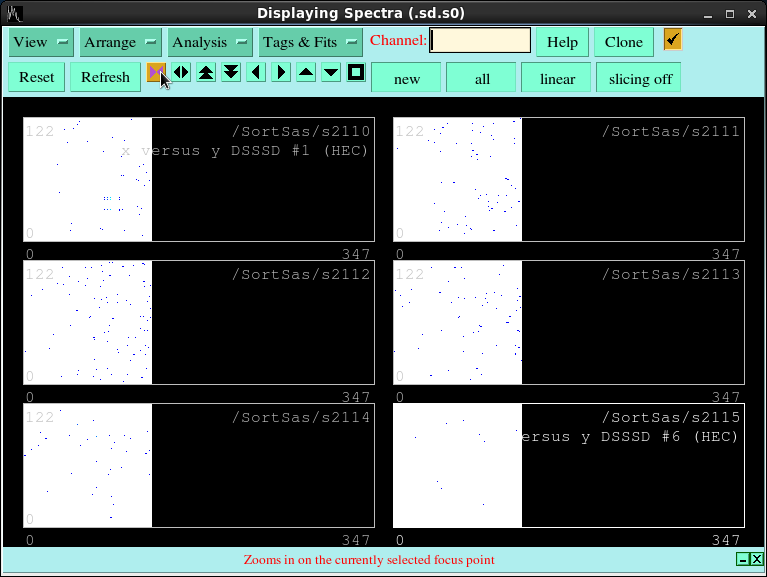This screenshot has width=767, height=577.
Task: Select the /SortSas/s2110 spectrum panel
Action: point(199,179)
